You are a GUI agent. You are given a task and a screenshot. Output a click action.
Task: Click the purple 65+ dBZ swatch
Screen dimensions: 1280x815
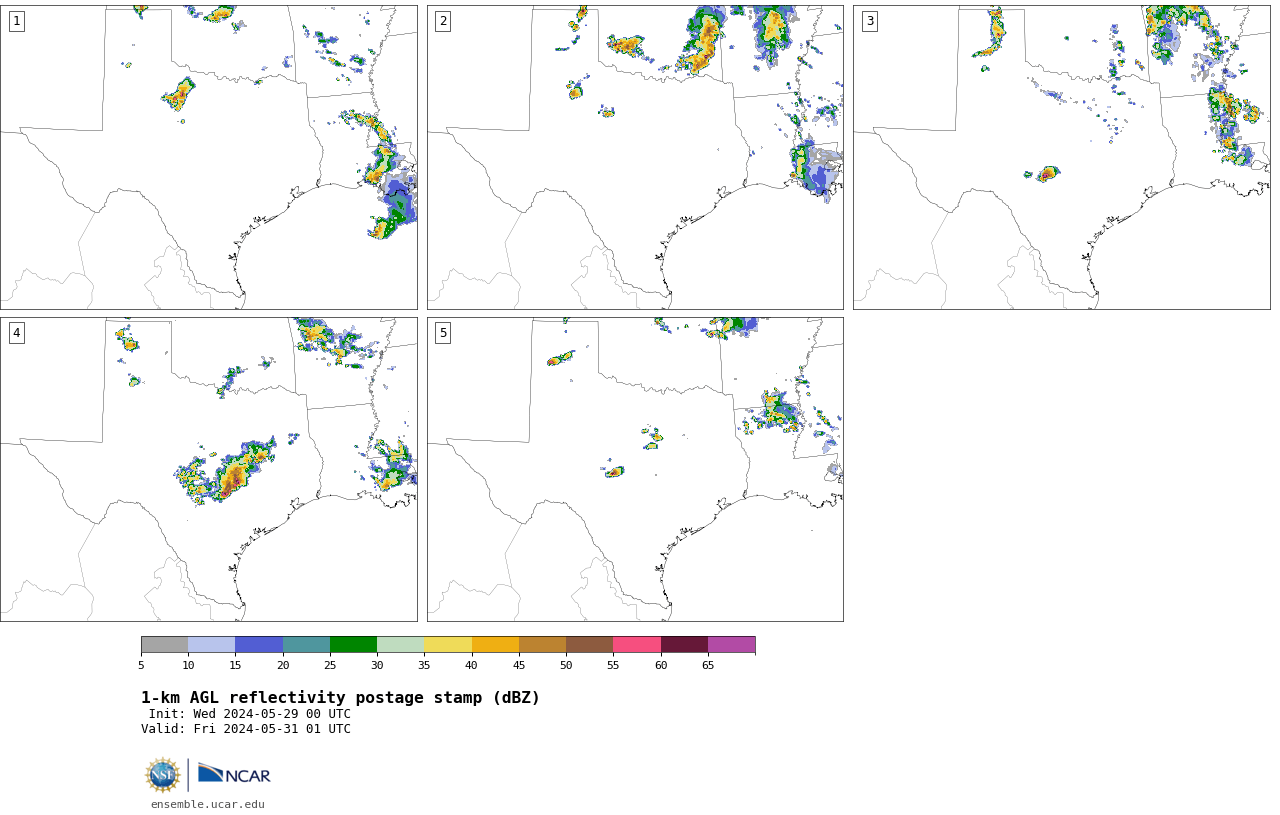(731, 644)
